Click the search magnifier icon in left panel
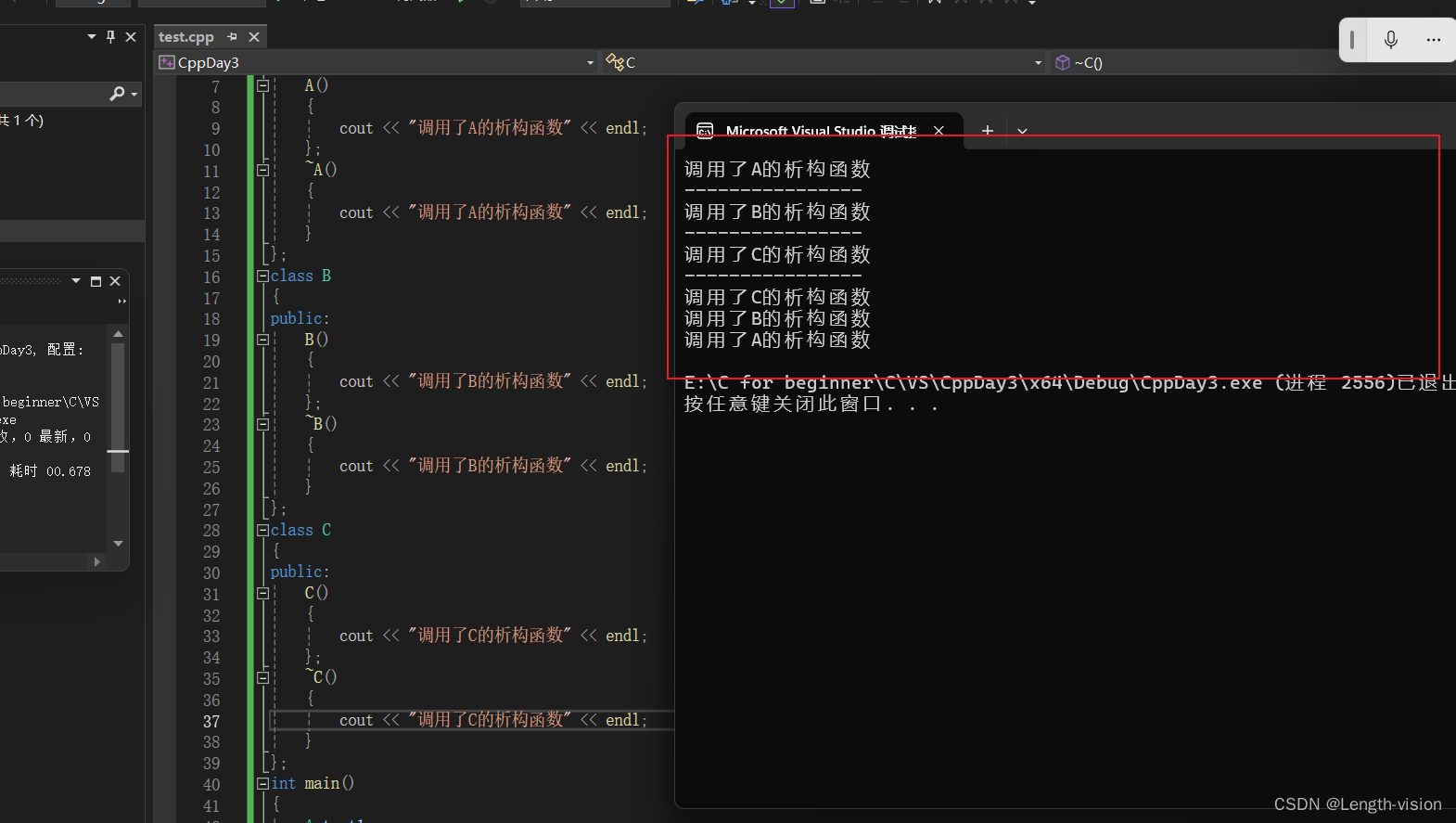 [x=117, y=94]
